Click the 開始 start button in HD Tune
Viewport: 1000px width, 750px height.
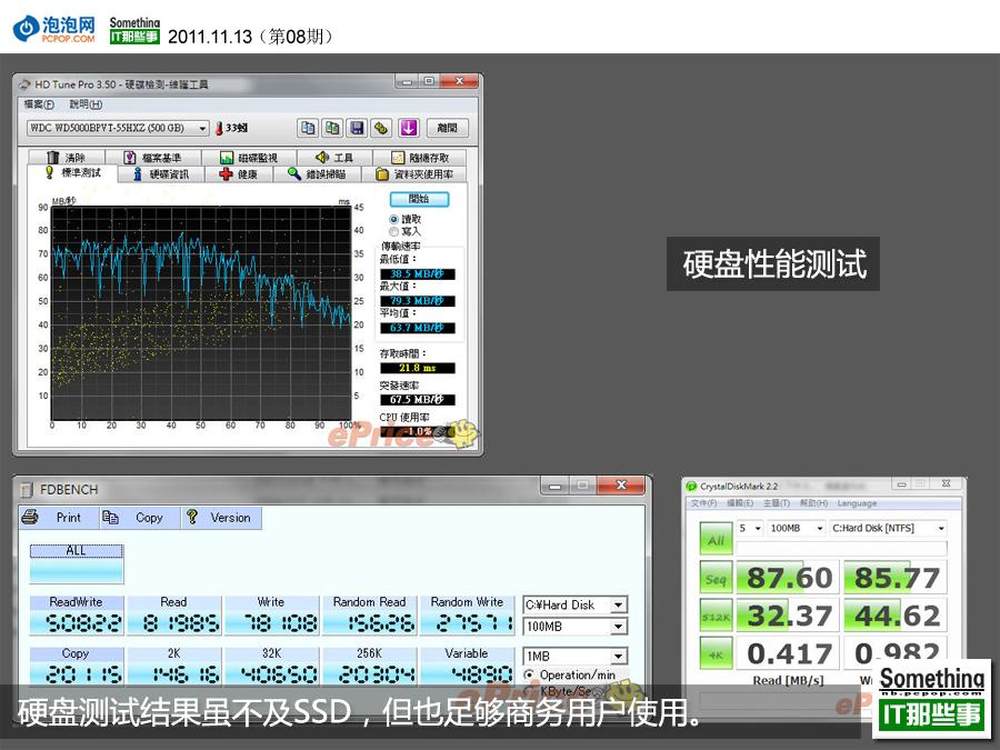point(419,199)
